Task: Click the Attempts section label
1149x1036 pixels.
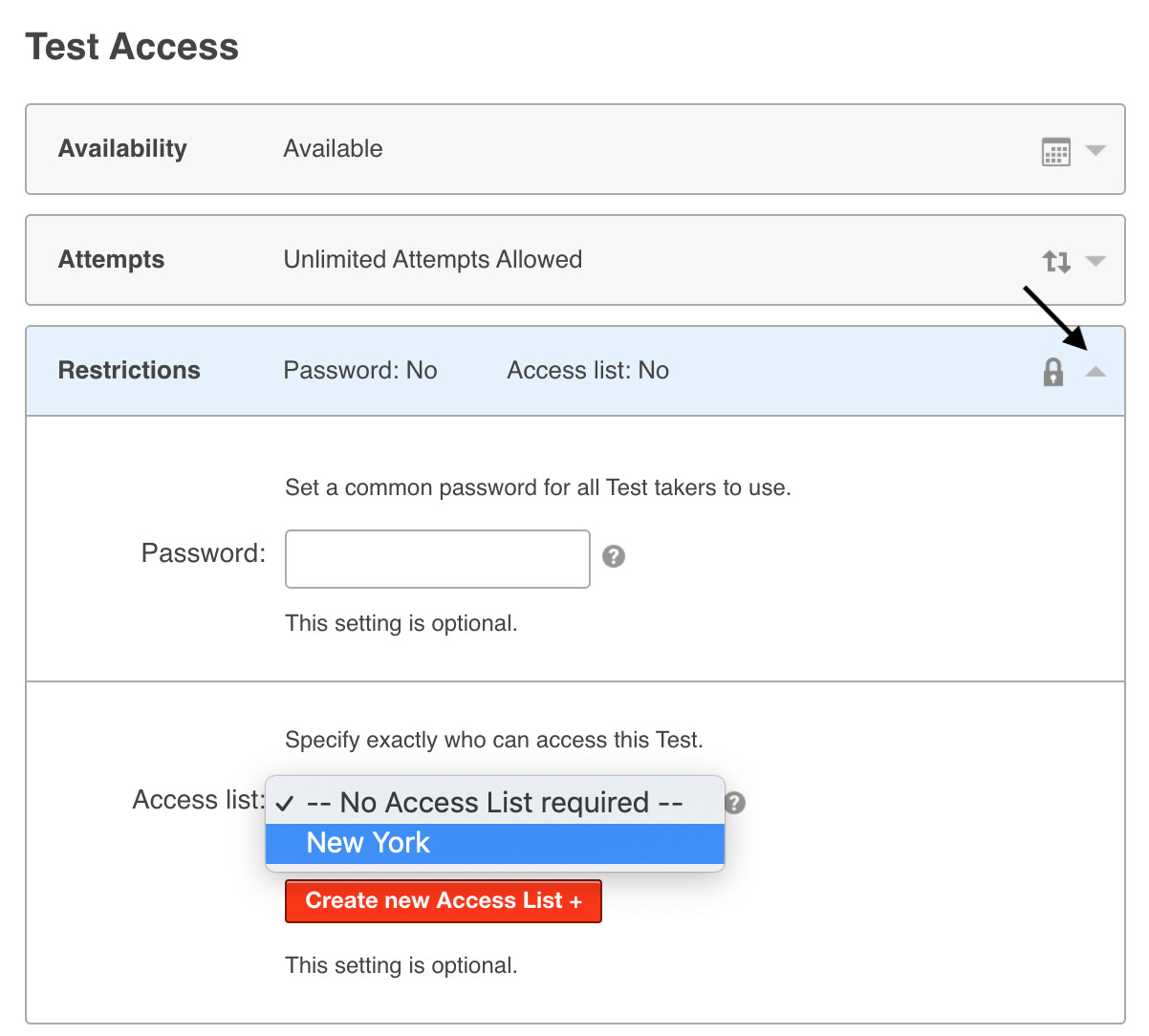Action: coord(111,260)
